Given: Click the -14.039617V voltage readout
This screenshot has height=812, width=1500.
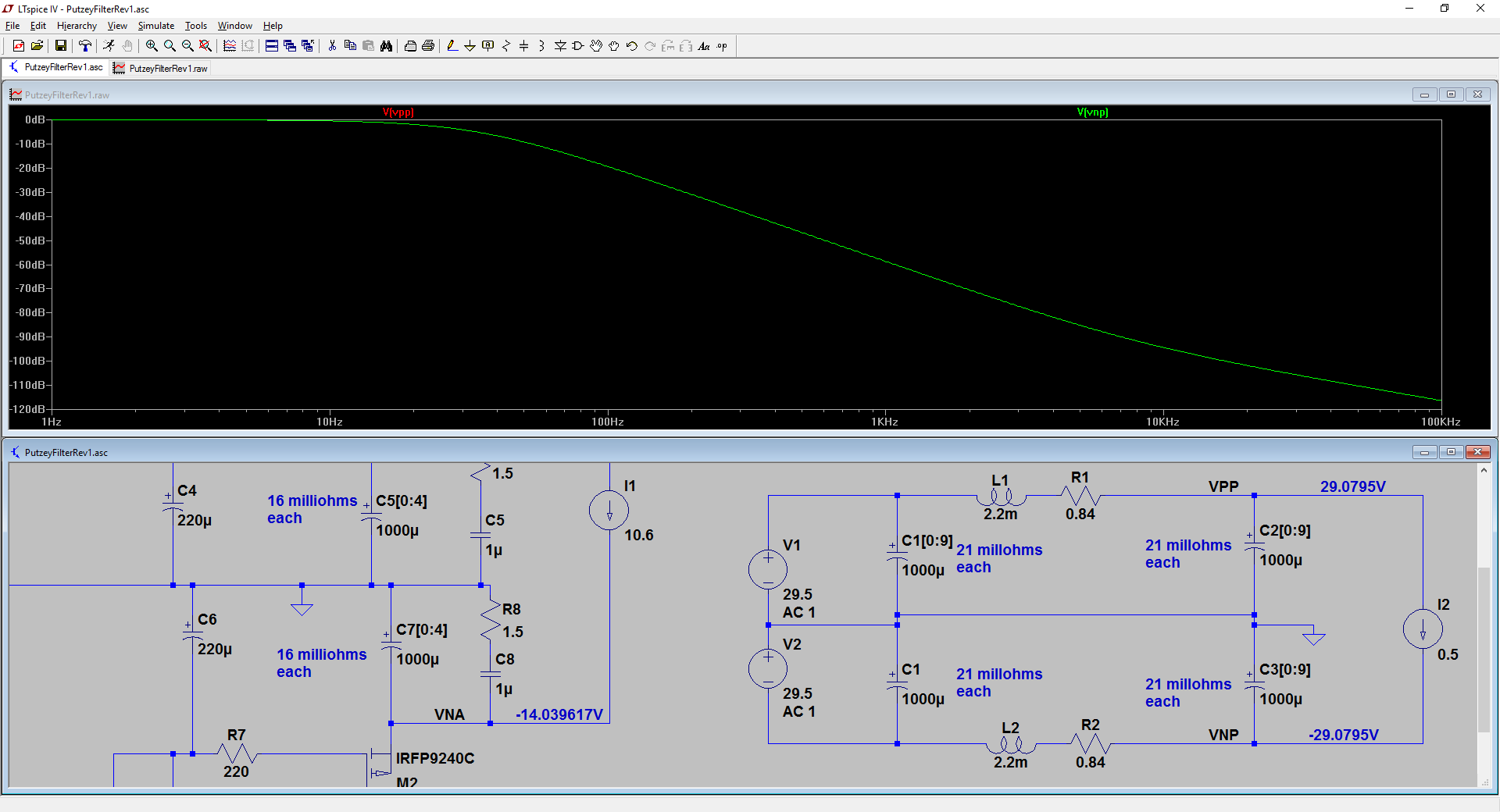Looking at the screenshot, I should point(559,714).
